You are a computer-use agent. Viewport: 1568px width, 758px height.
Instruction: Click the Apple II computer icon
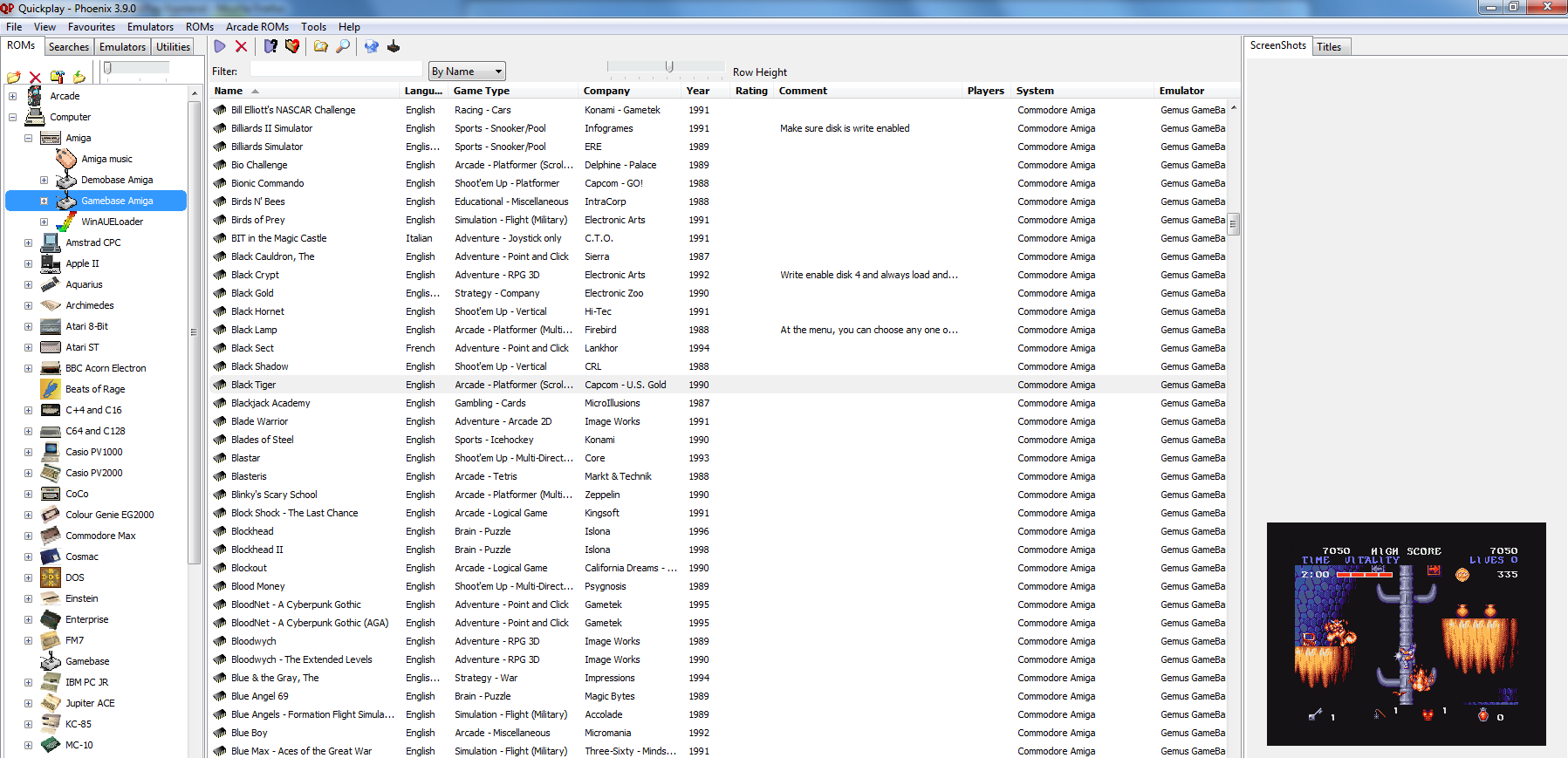point(51,263)
